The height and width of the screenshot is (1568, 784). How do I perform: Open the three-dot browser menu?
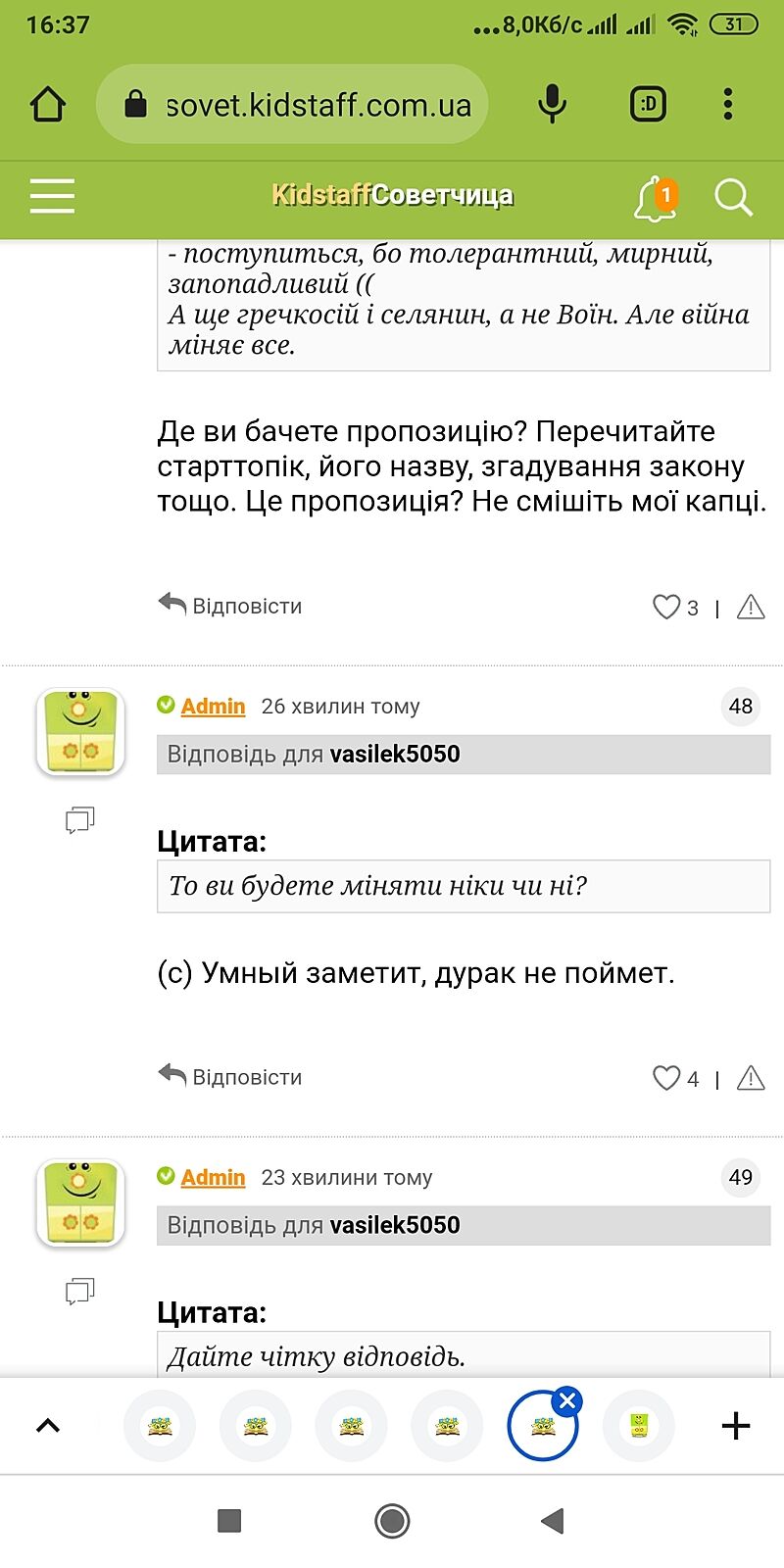727,104
